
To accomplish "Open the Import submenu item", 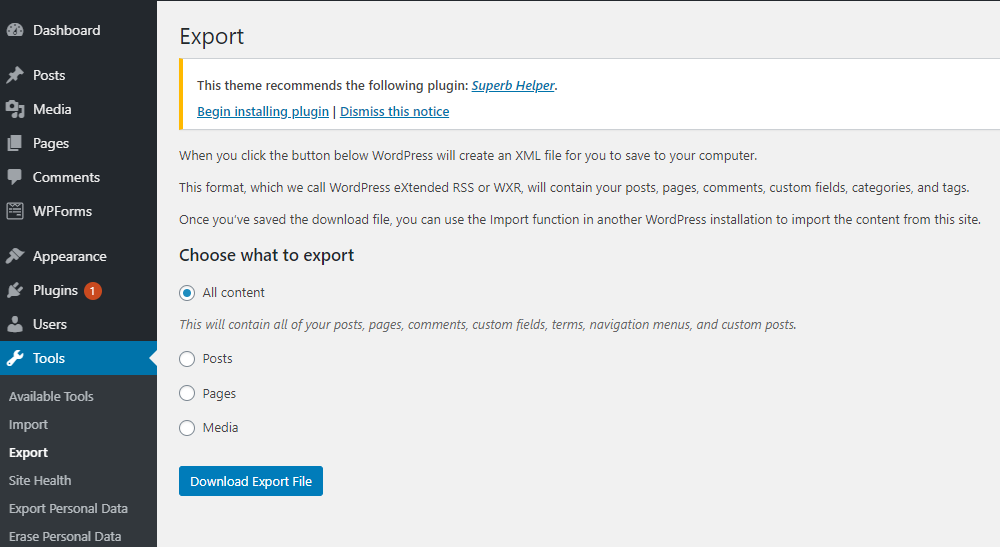I will point(28,425).
